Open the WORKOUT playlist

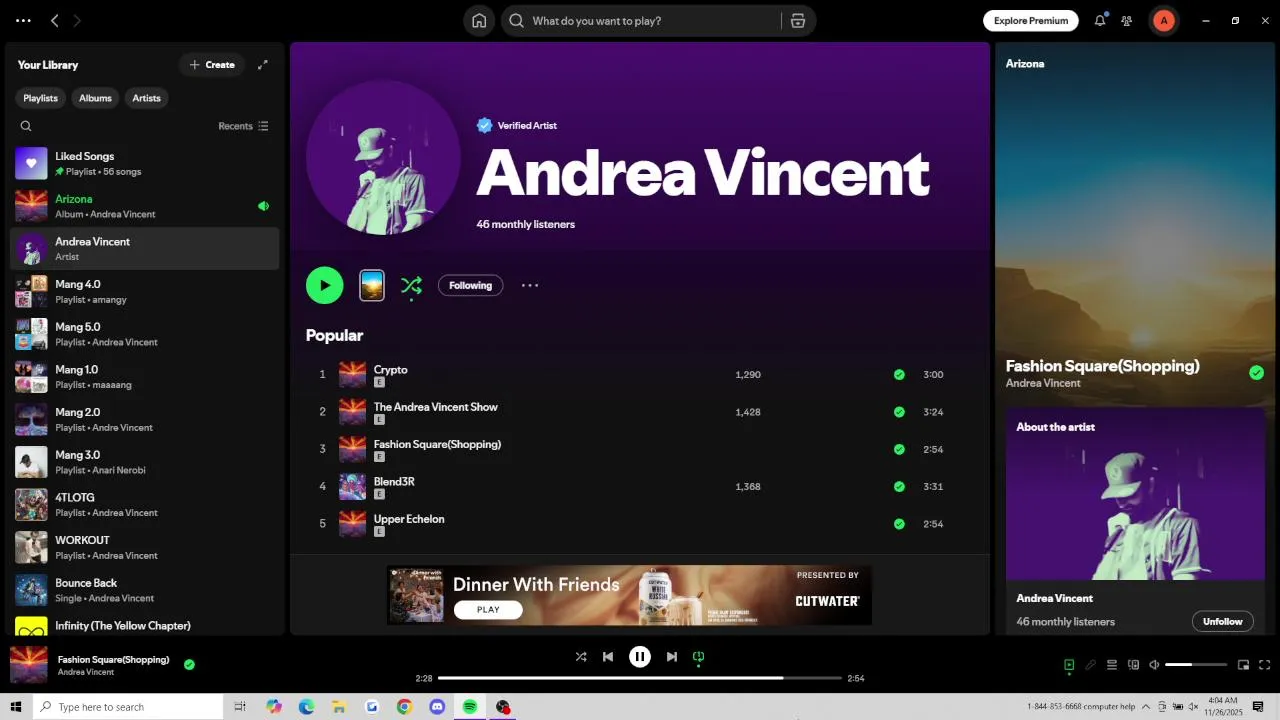[144, 547]
